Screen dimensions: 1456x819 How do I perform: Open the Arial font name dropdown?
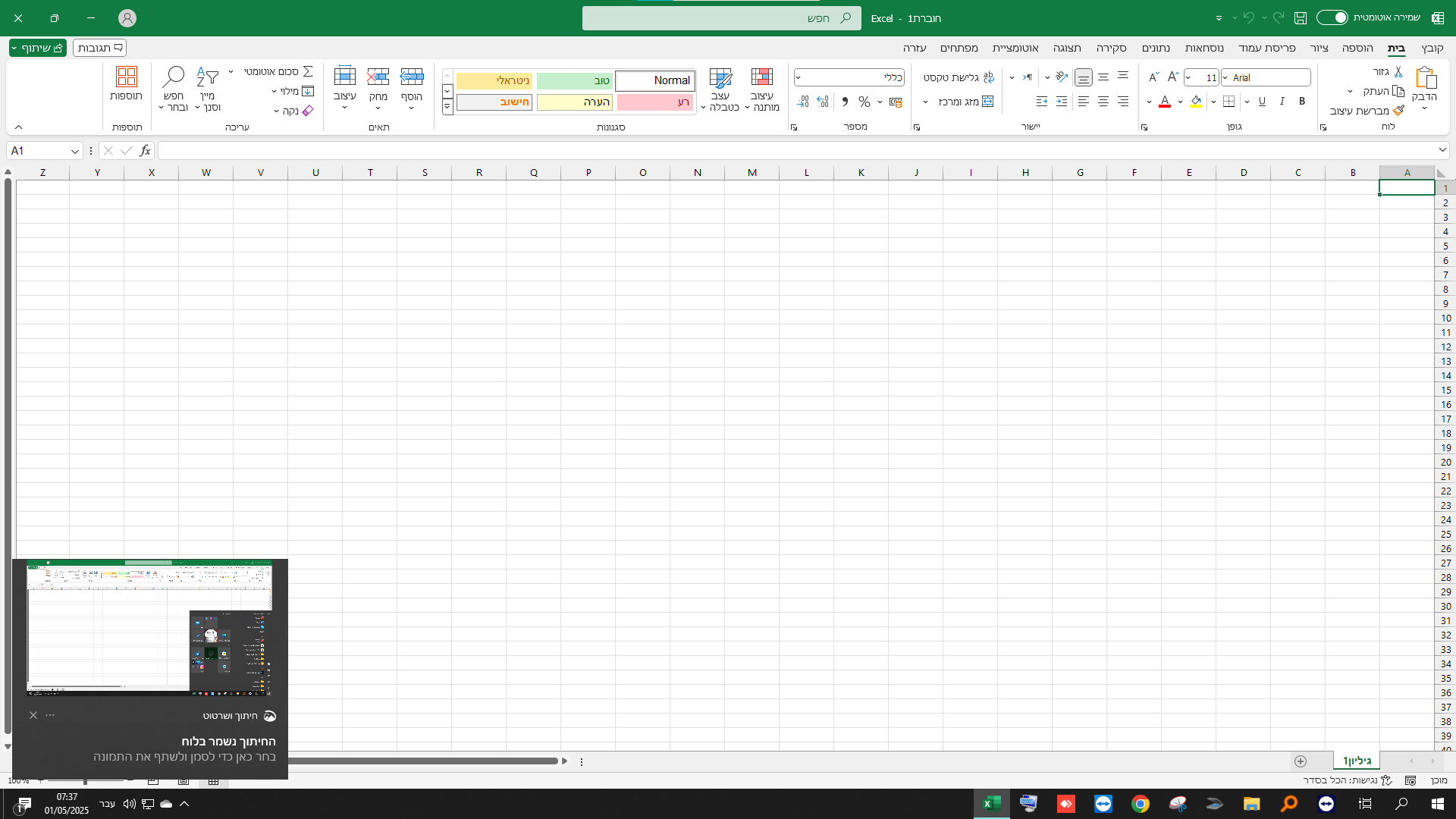click(1225, 77)
